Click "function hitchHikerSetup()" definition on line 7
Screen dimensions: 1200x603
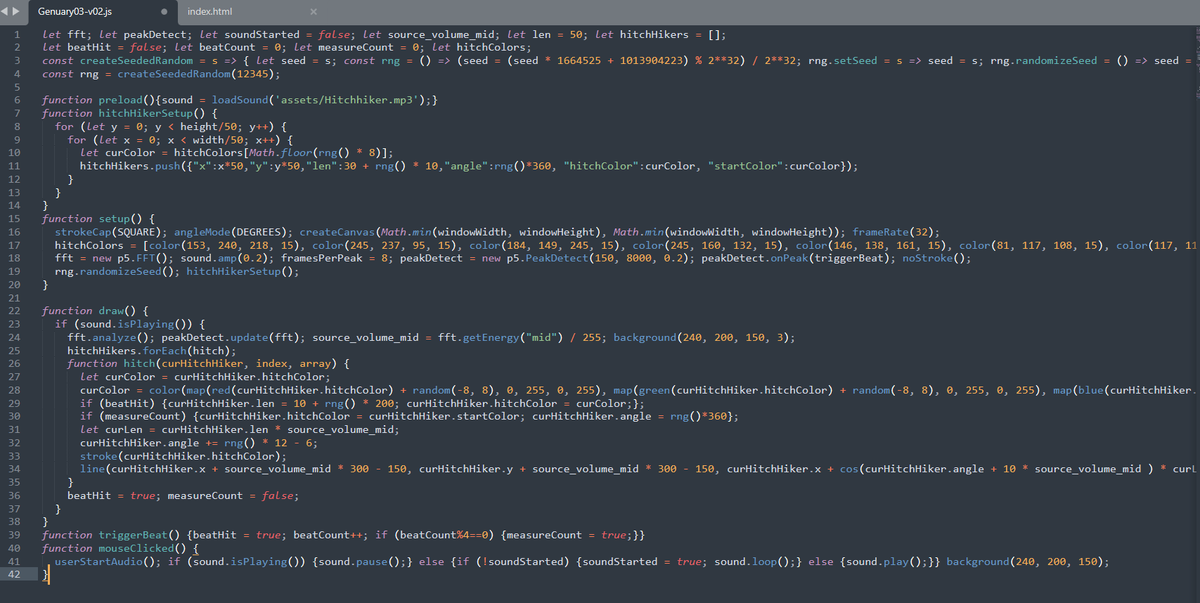tap(123, 113)
